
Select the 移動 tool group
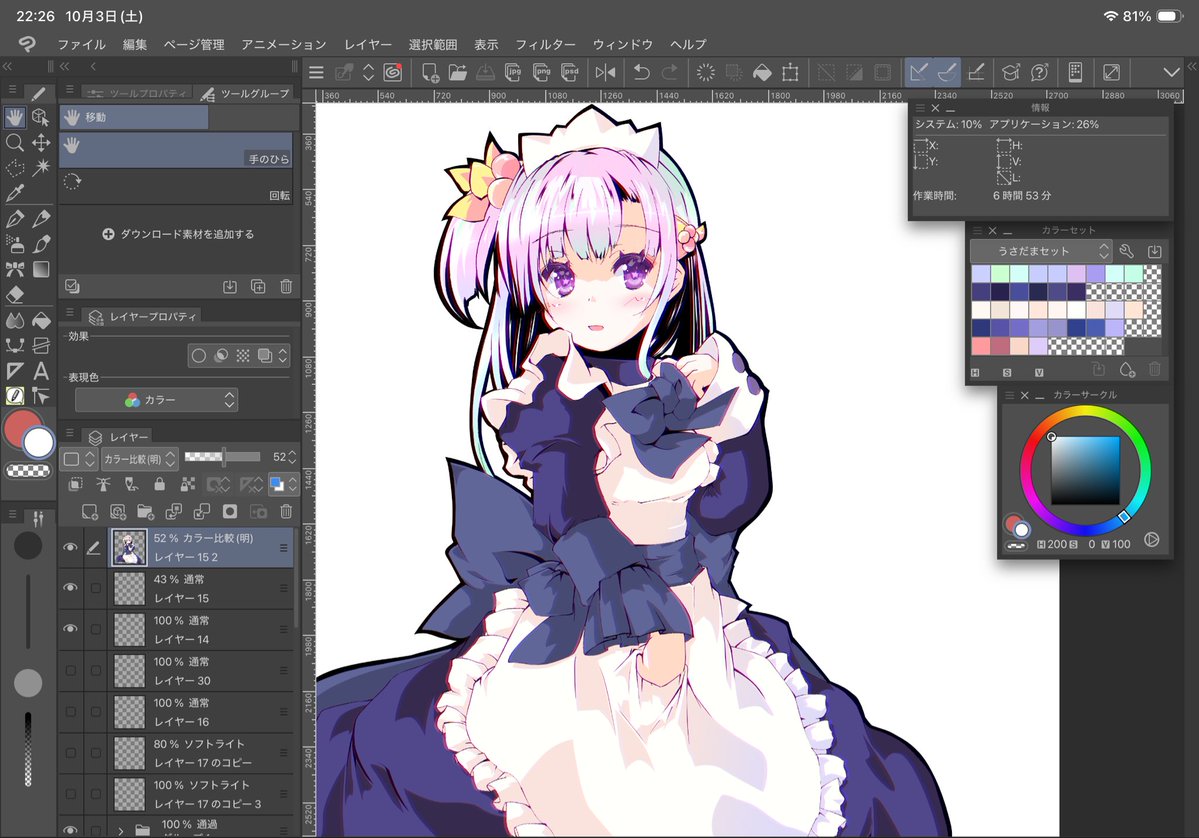[x=134, y=117]
